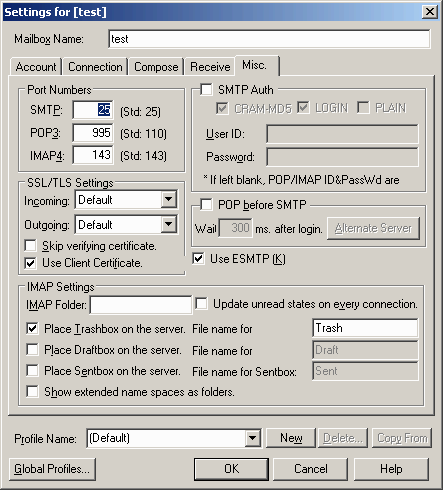This screenshot has height=490, width=443.
Task: Tick Skip verifying certificate option
Action: coord(31,246)
